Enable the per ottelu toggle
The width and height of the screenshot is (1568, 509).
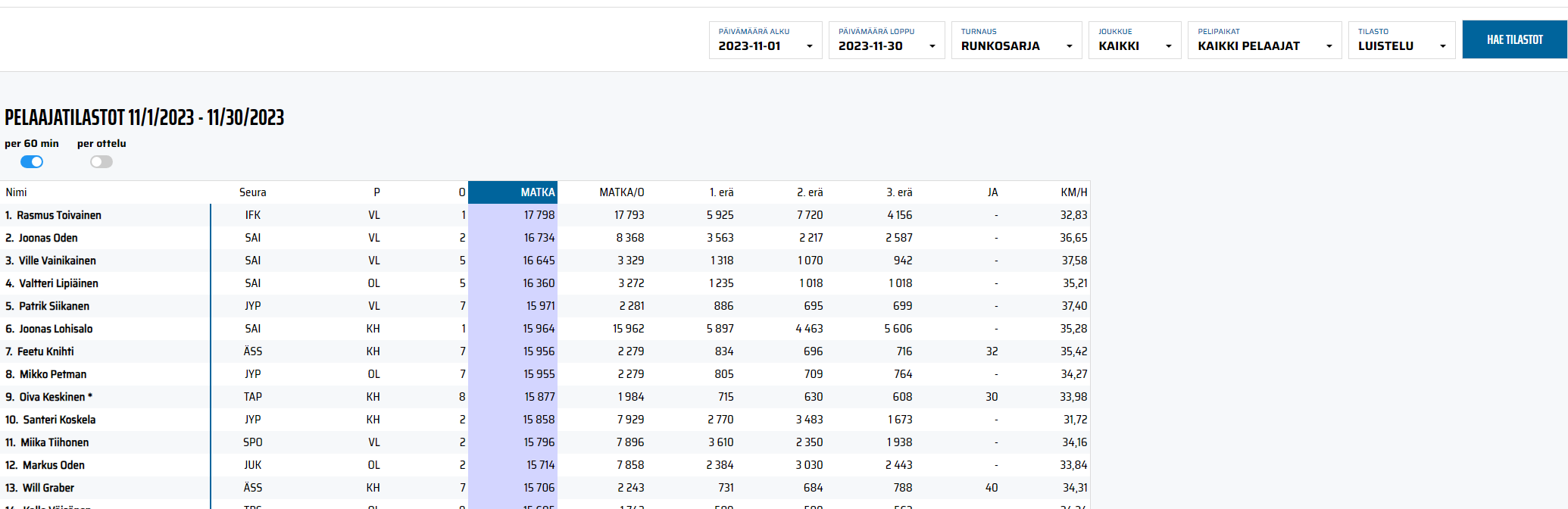(x=102, y=161)
